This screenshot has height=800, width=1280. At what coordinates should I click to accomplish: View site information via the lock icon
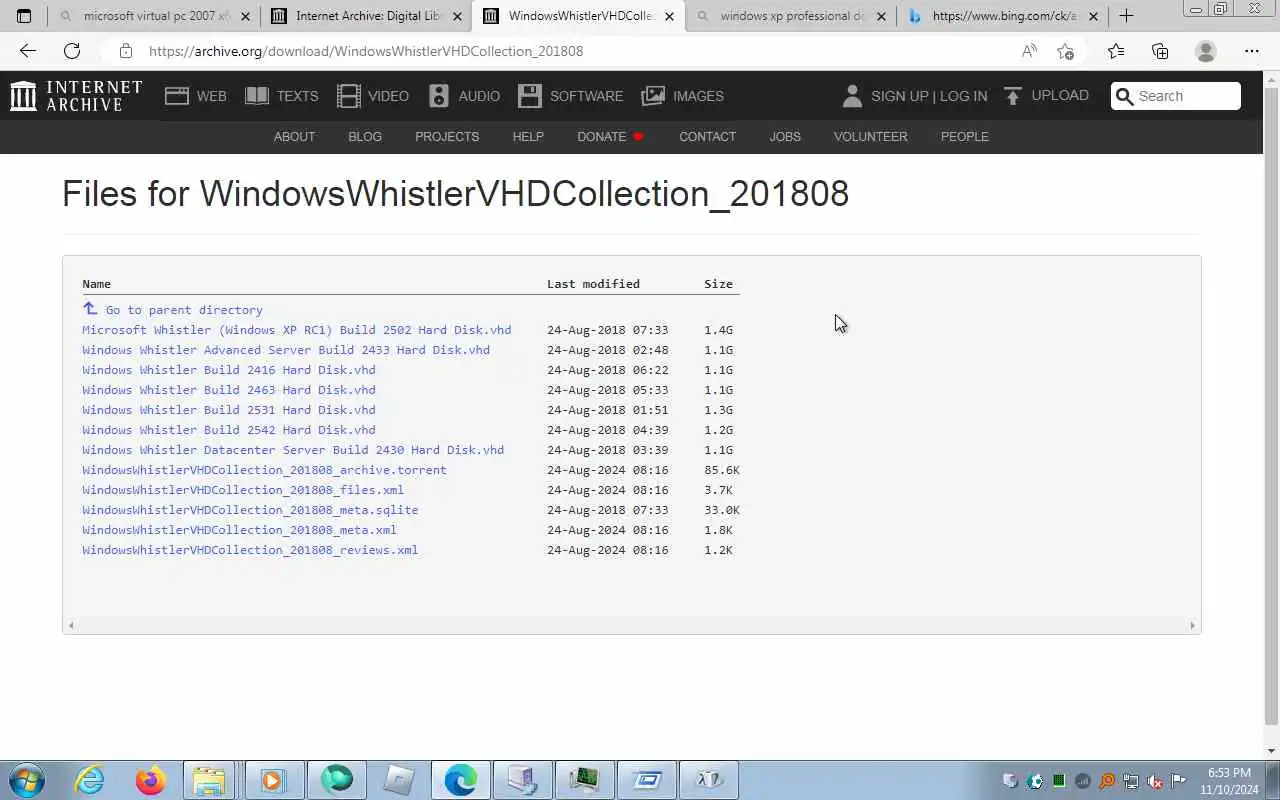pos(125,51)
